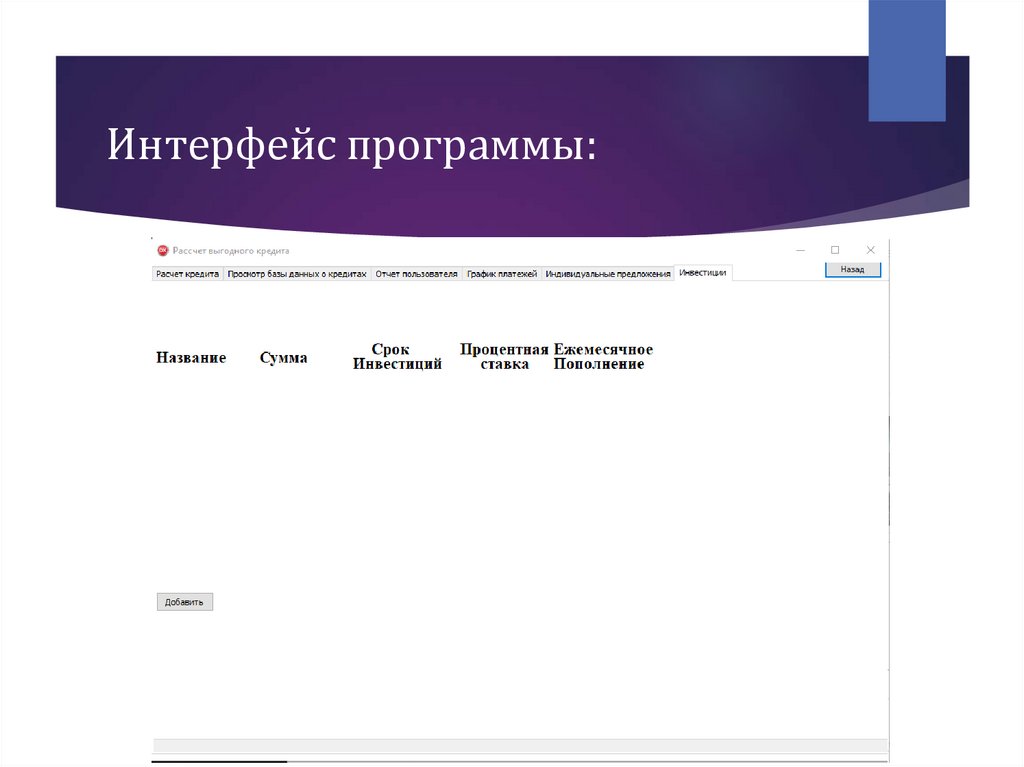Select the График платежей tab
Viewport: 1024px width, 767px height.
pyautogui.click(x=502, y=274)
